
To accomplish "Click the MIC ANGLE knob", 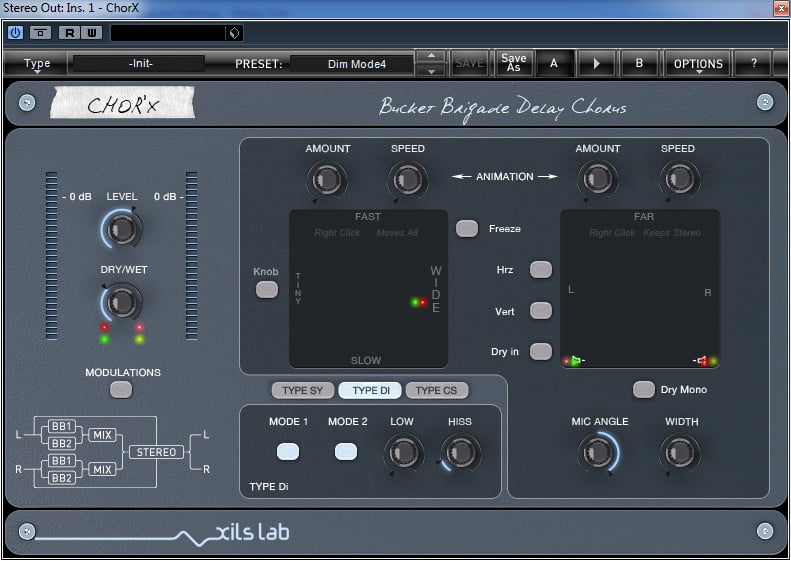I will pos(597,452).
